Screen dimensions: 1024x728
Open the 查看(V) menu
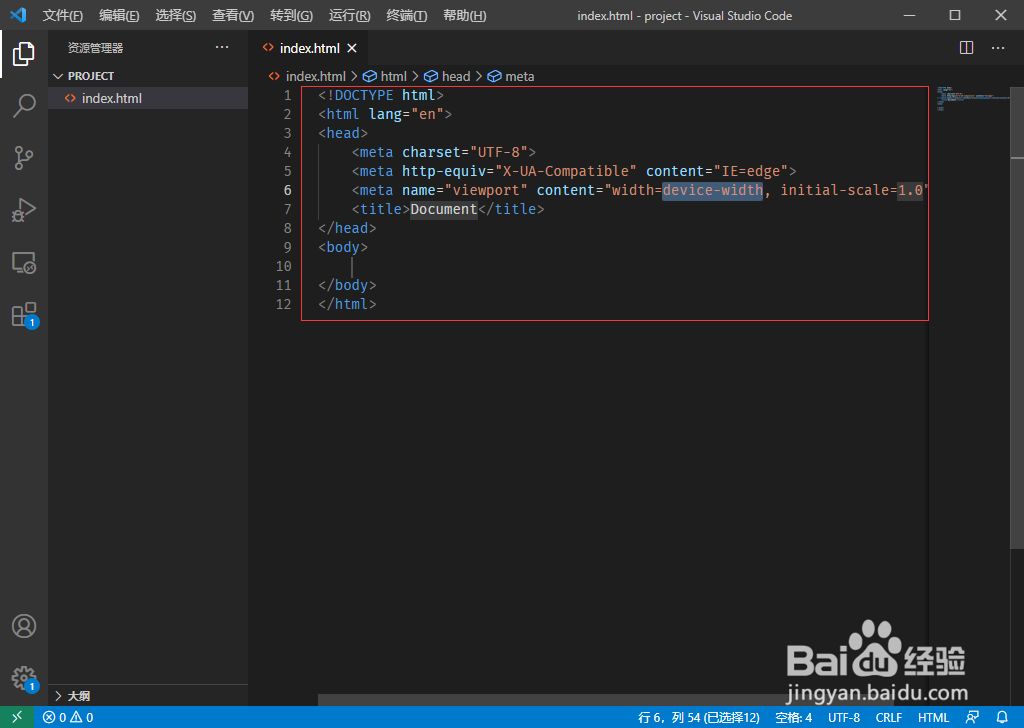click(232, 15)
